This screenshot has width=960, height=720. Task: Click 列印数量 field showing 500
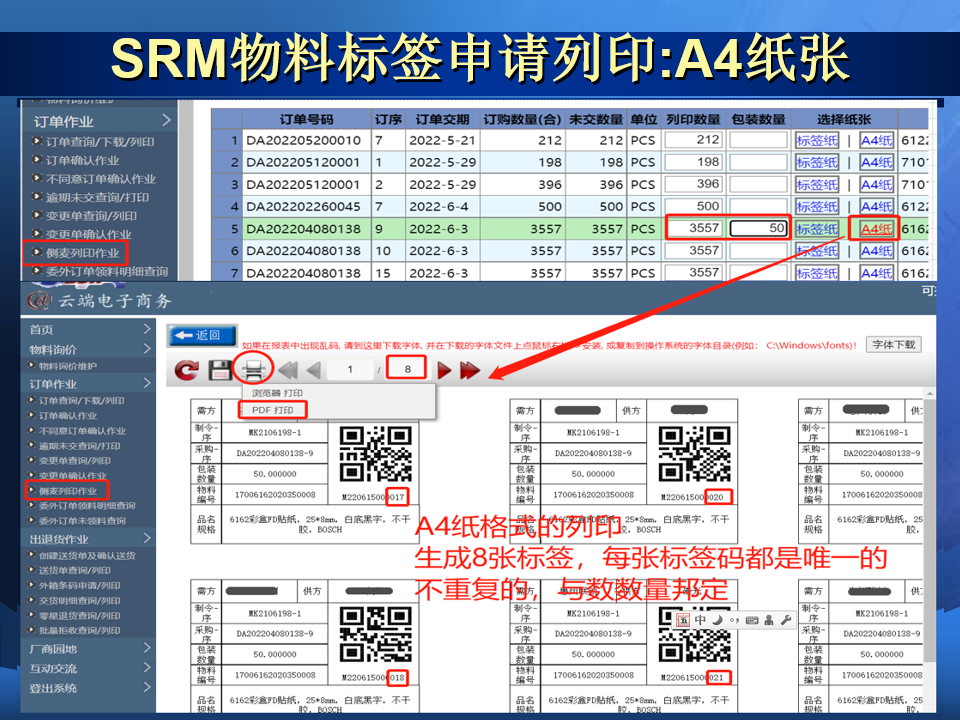click(694, 206)
